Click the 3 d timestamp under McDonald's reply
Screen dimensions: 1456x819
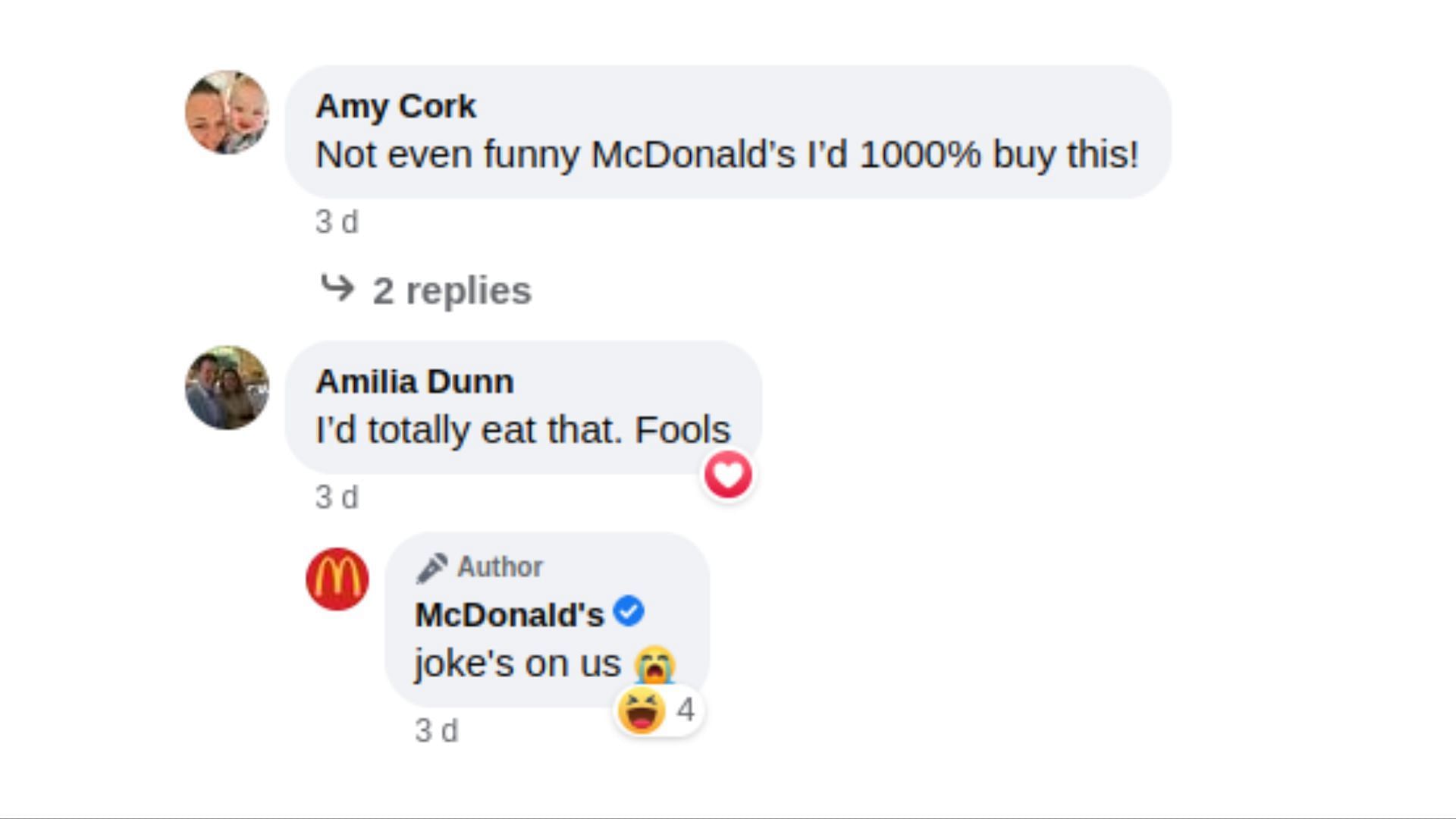click(436, 731)
